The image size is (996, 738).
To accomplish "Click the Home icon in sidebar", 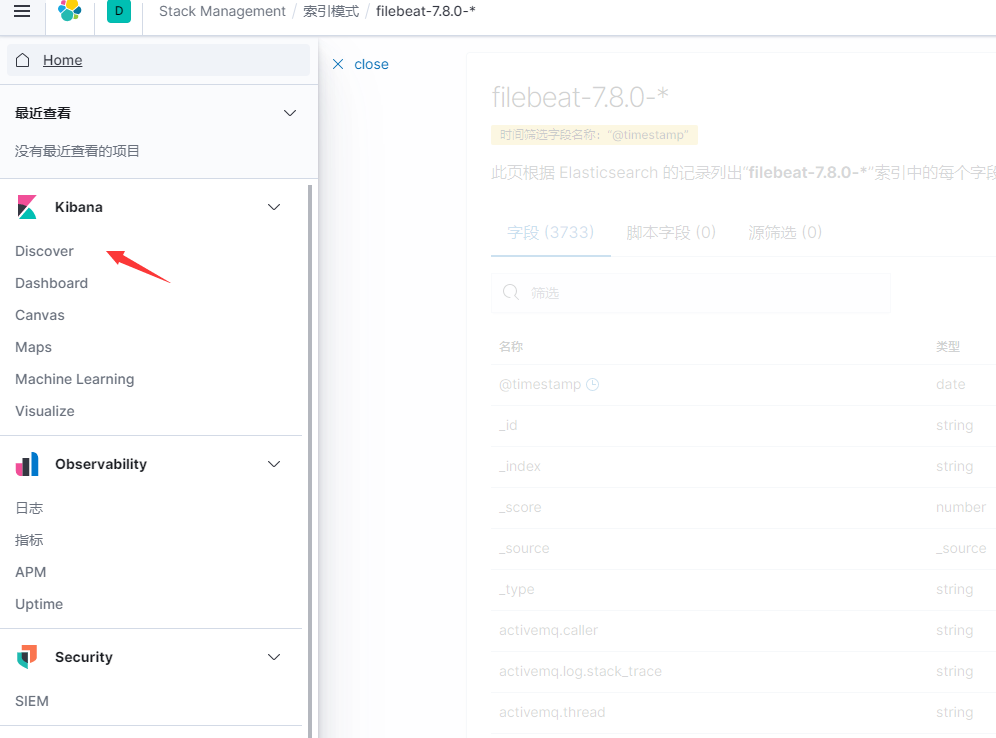I will [23, 60].
